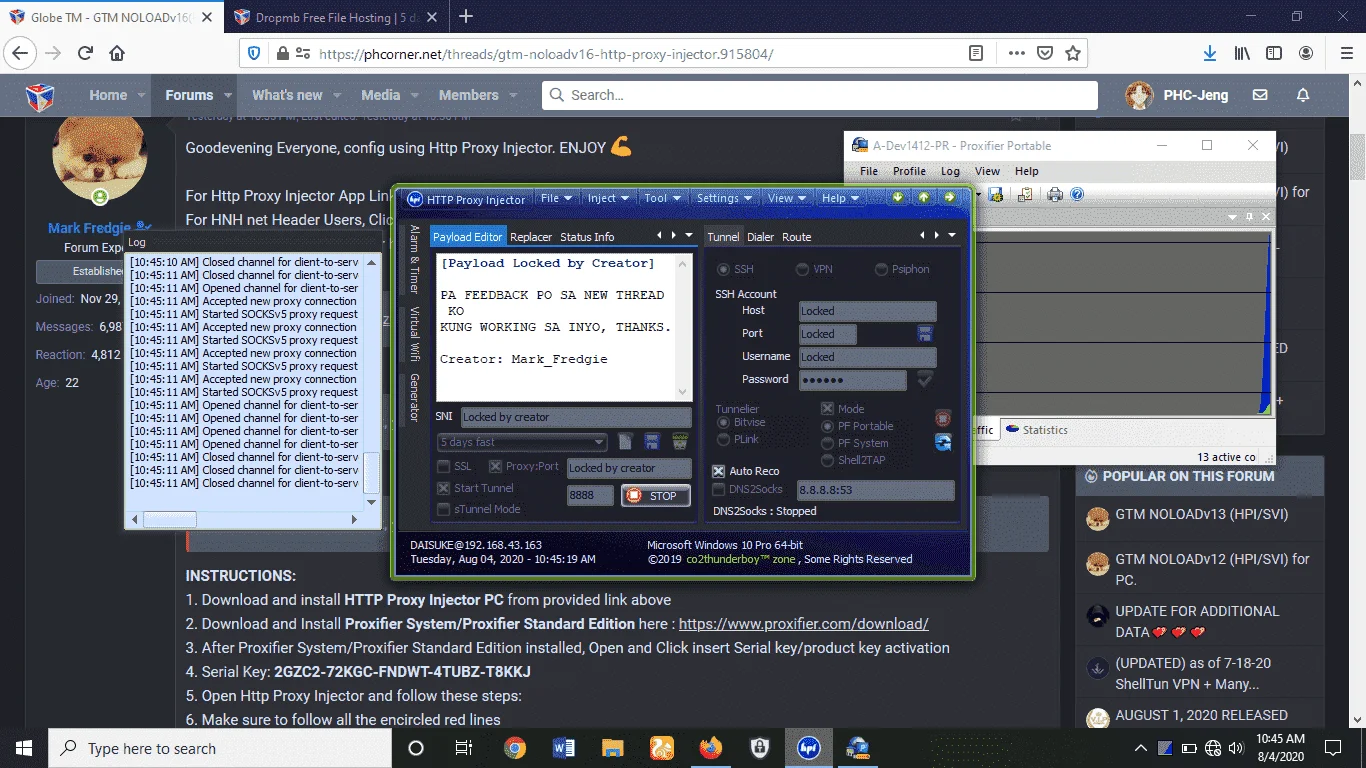Pin the Proxifier traffic panel
Image resolution: width=1366 pixels, height=768 pixels.
click(x=1250, y=216)
